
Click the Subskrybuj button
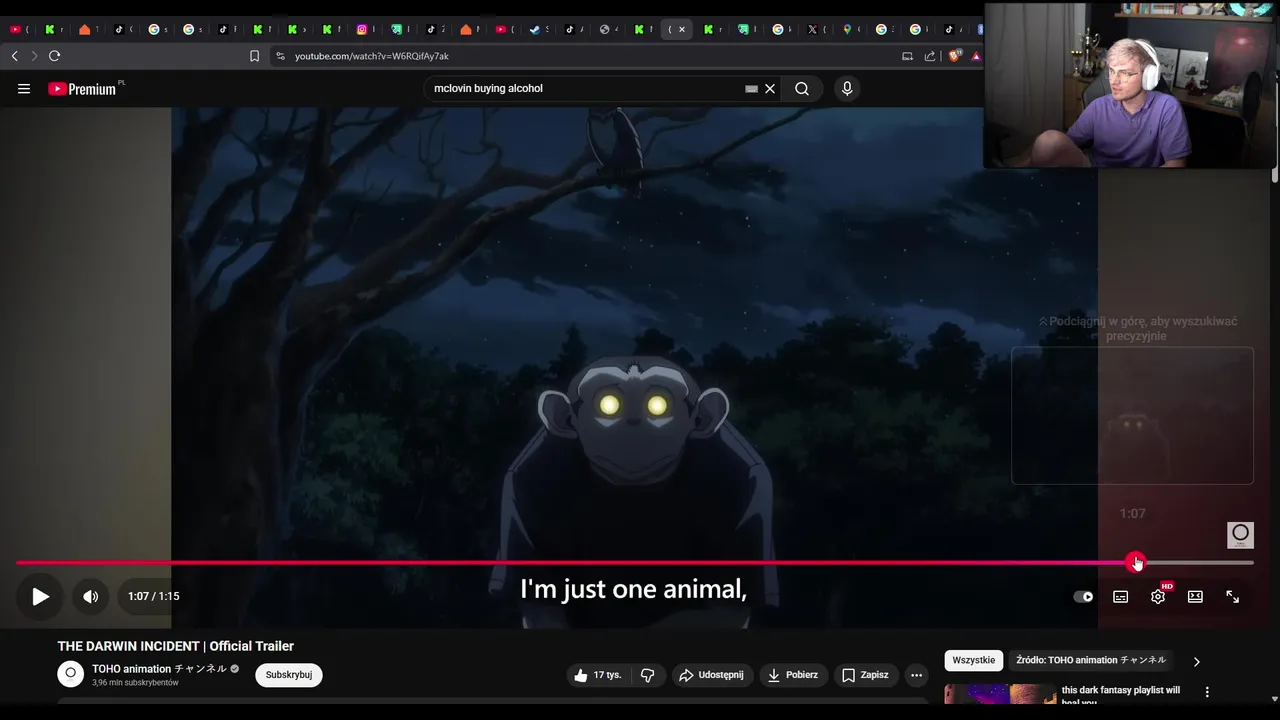pos(289,675)
